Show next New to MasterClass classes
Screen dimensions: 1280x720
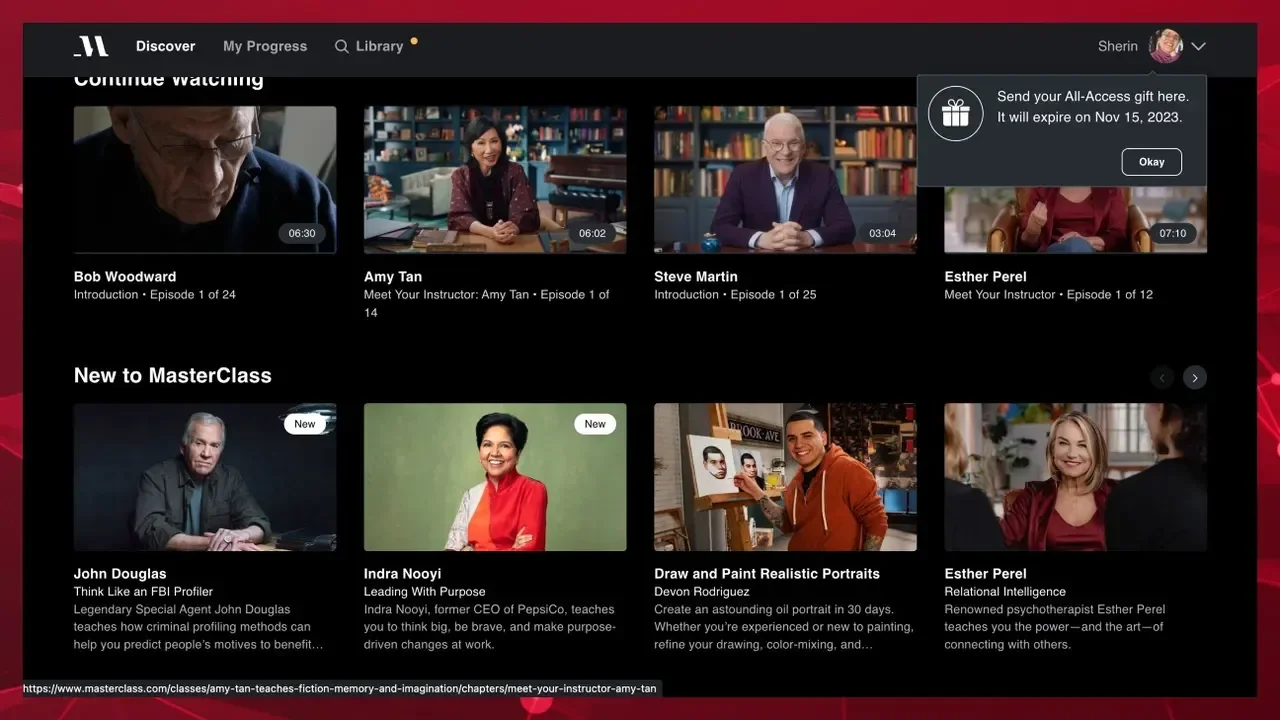coord(1195,377)
